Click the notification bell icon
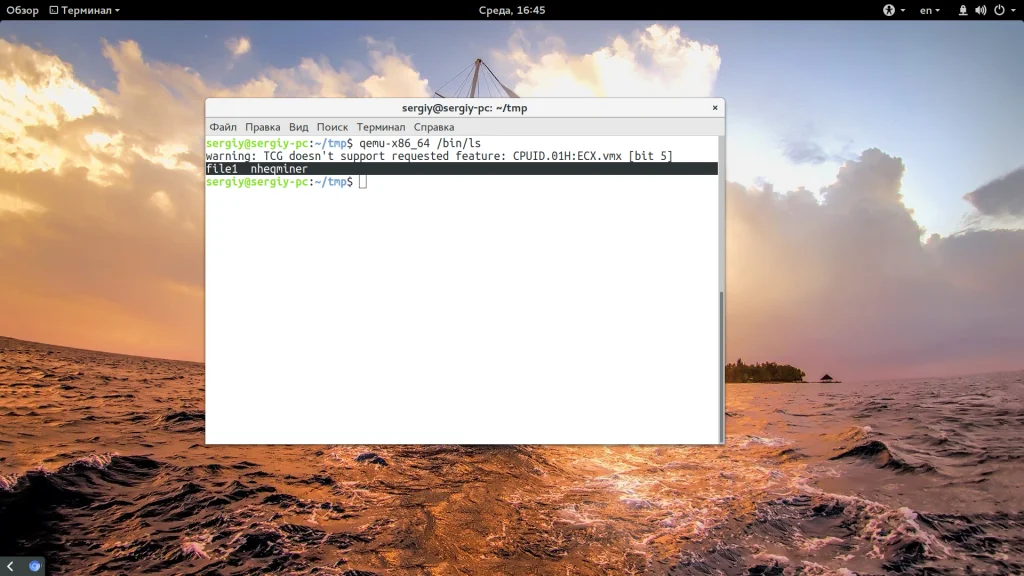The image size is (1024, 576). (x=963, y=10)
